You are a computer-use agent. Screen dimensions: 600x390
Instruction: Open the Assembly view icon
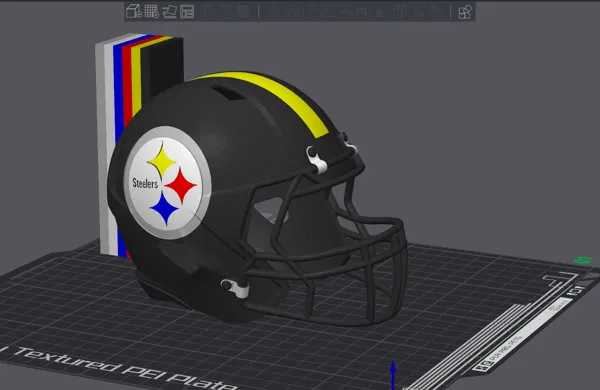[465, 11]
